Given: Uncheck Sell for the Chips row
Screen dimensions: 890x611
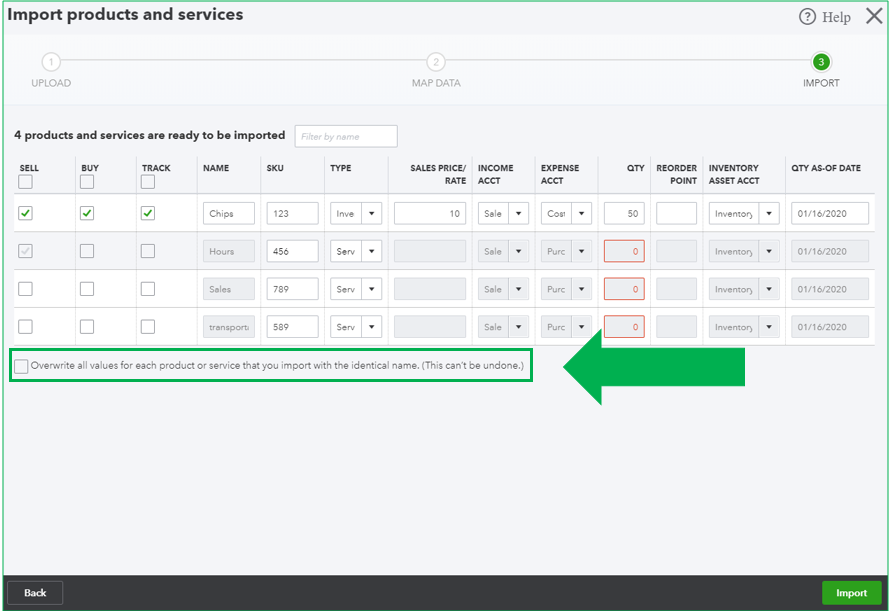Looking at the screenshot, I should click(25, 213).
